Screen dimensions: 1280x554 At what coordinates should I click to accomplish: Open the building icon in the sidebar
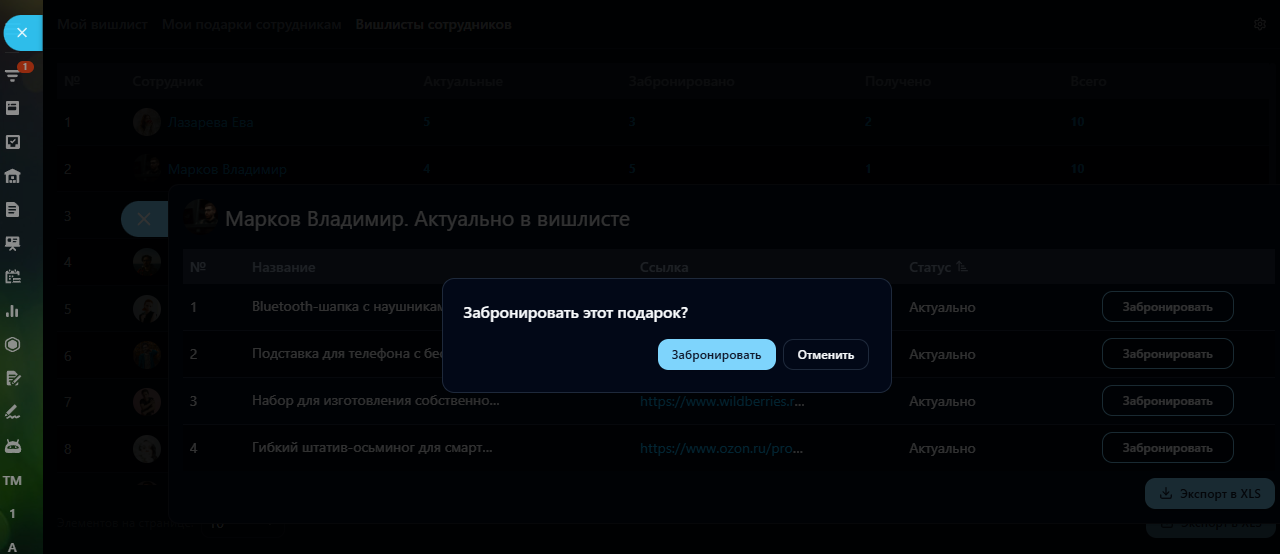13,176
